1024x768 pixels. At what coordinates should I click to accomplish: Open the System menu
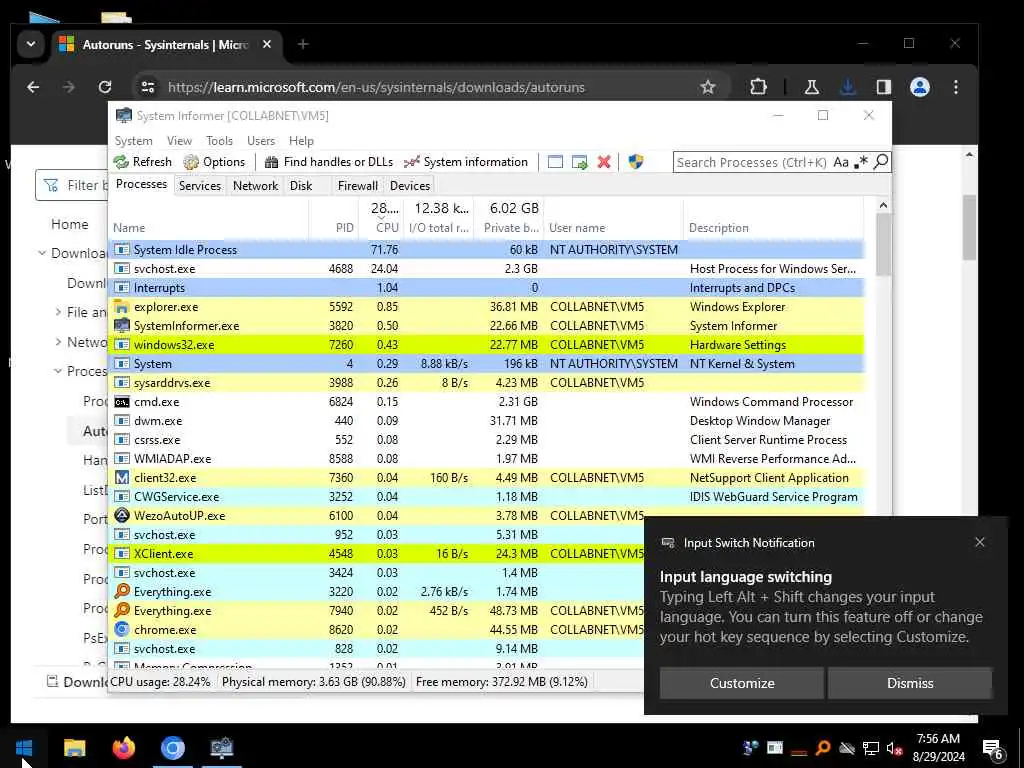(x=133, y=141)
